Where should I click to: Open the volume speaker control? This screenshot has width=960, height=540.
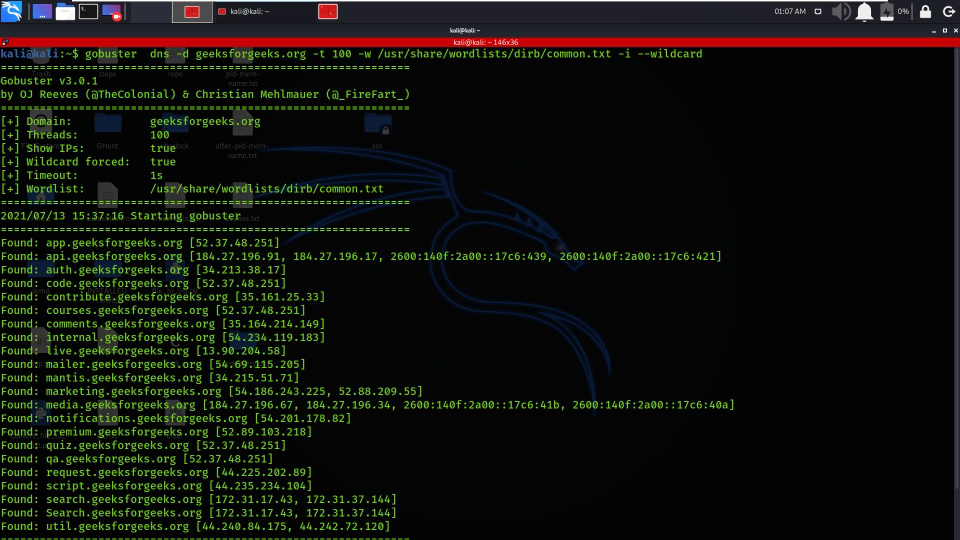tap(841, 12)
